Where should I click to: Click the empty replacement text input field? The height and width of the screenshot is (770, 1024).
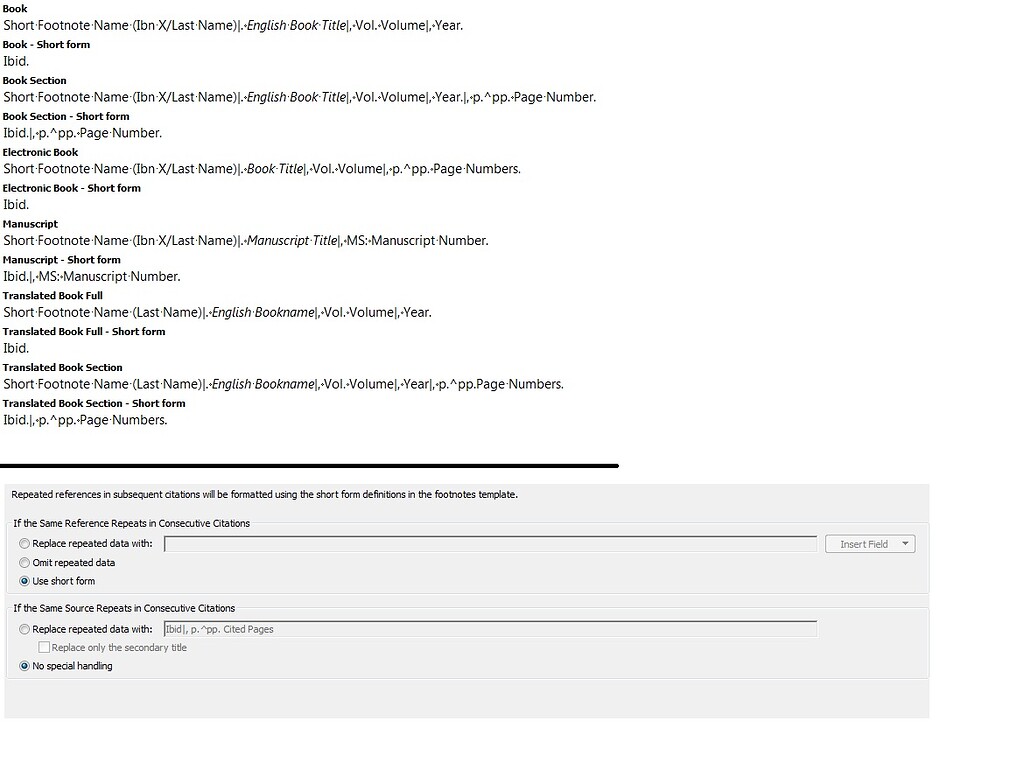[490, 543]
